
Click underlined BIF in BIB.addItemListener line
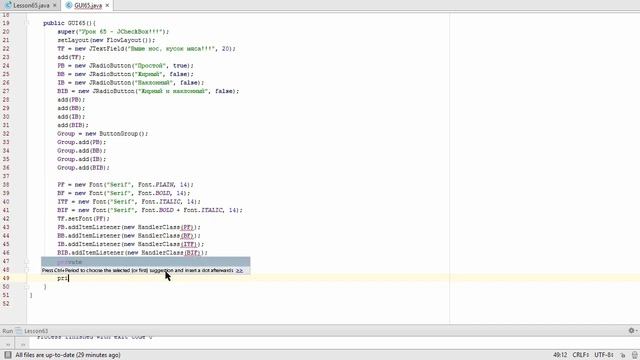pos(192,253)
